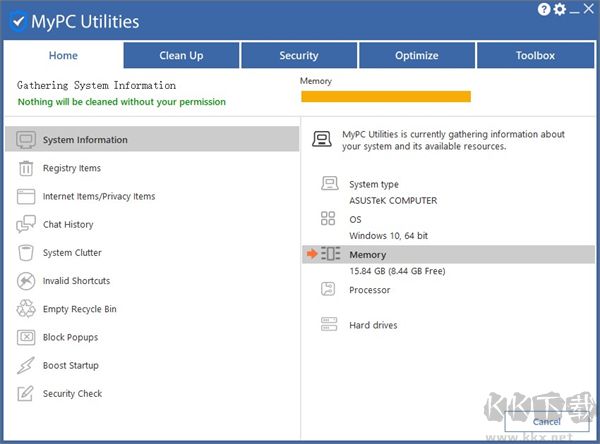This screenshot has height=444, width=600.
Task: Click the Block Popups icon
Action: pos(26,338)
